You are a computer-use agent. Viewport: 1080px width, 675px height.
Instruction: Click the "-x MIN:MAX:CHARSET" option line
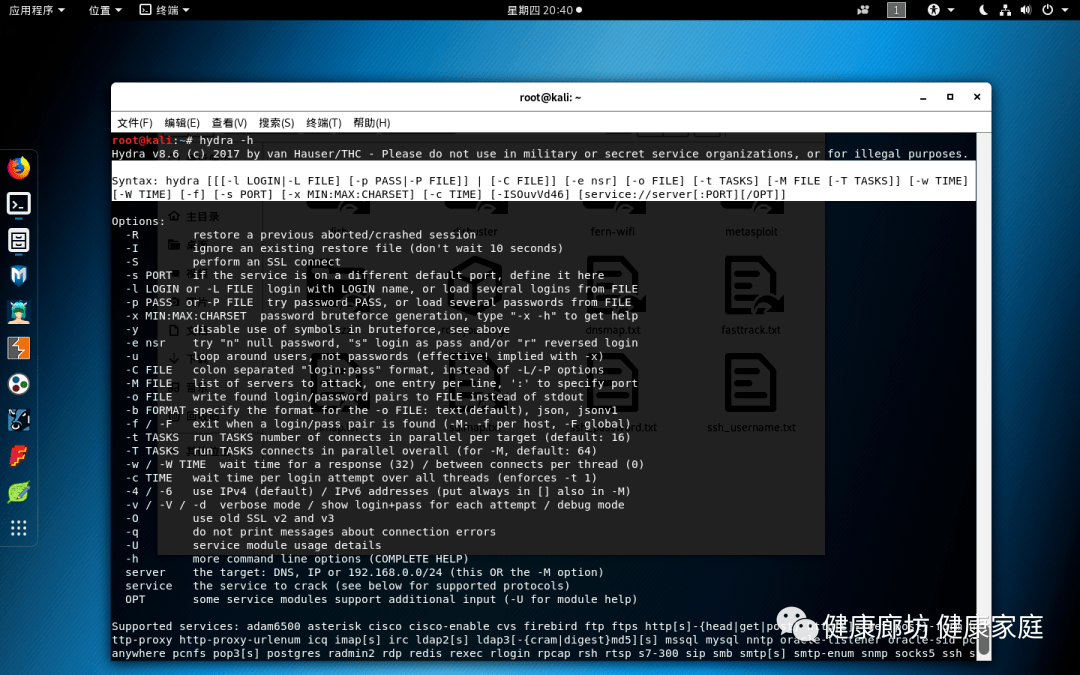pyautogui.click(x=382, y=315)
